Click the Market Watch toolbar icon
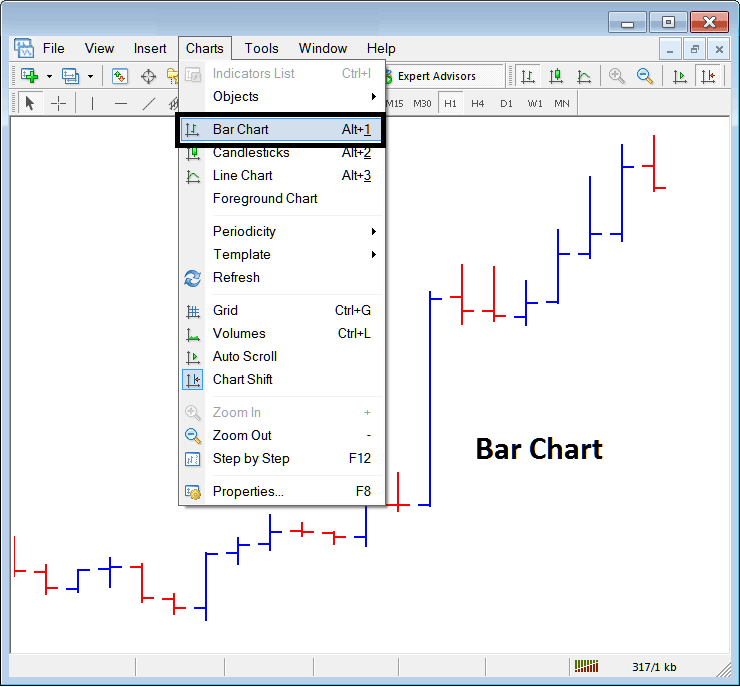The width and height of the screenshot is (740, 687). coord(120,76)
